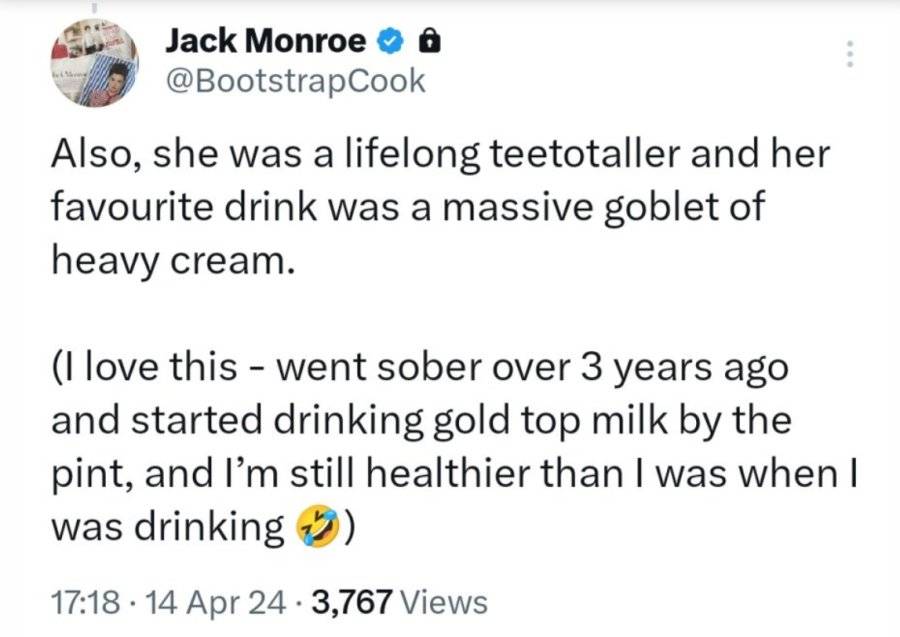Visit the @BootstrapCook handle

[296, 81]
